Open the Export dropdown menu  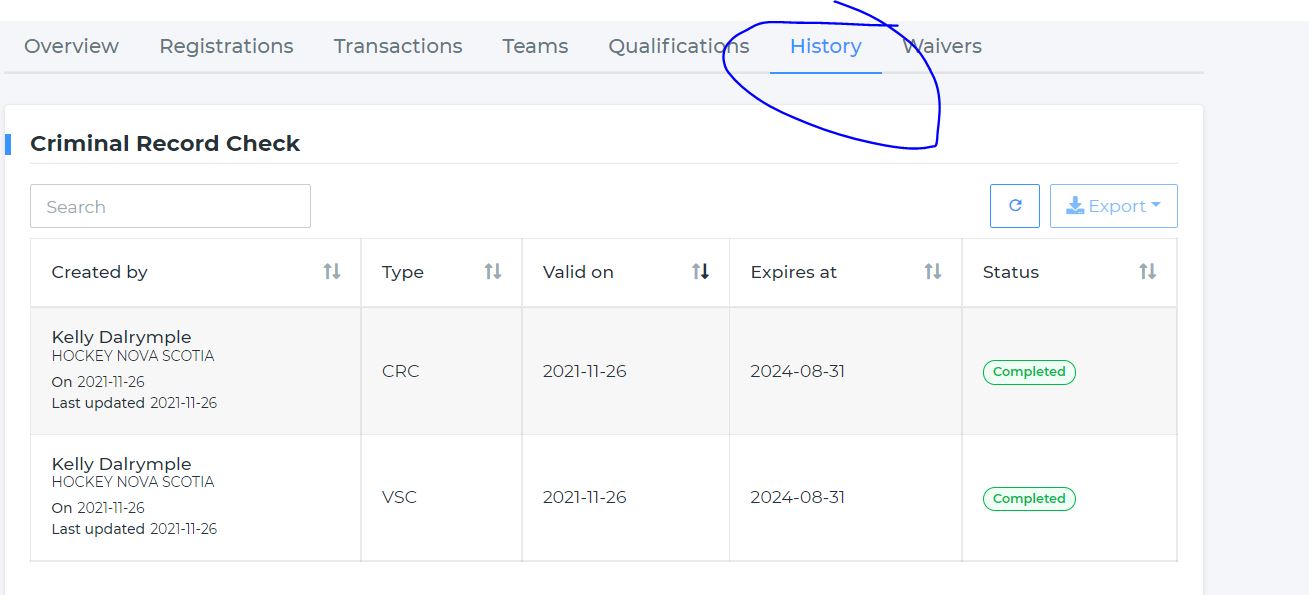coord(1114,206)
